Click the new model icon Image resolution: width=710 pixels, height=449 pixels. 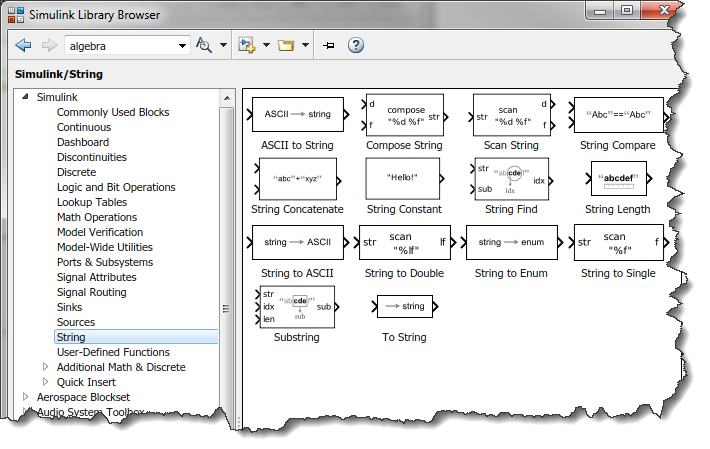(x=247, y=45)
